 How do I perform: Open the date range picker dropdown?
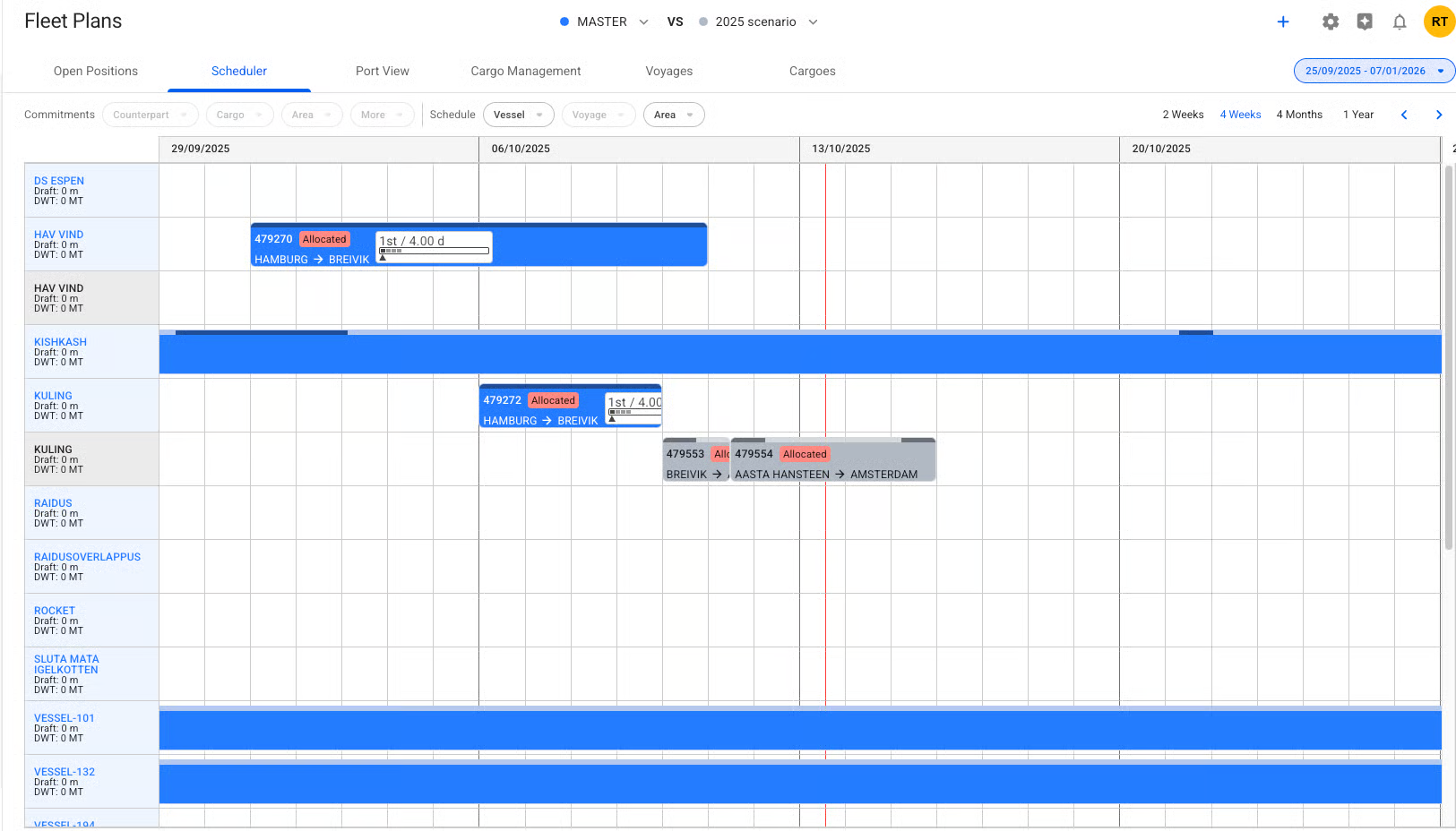point(1374,71)
